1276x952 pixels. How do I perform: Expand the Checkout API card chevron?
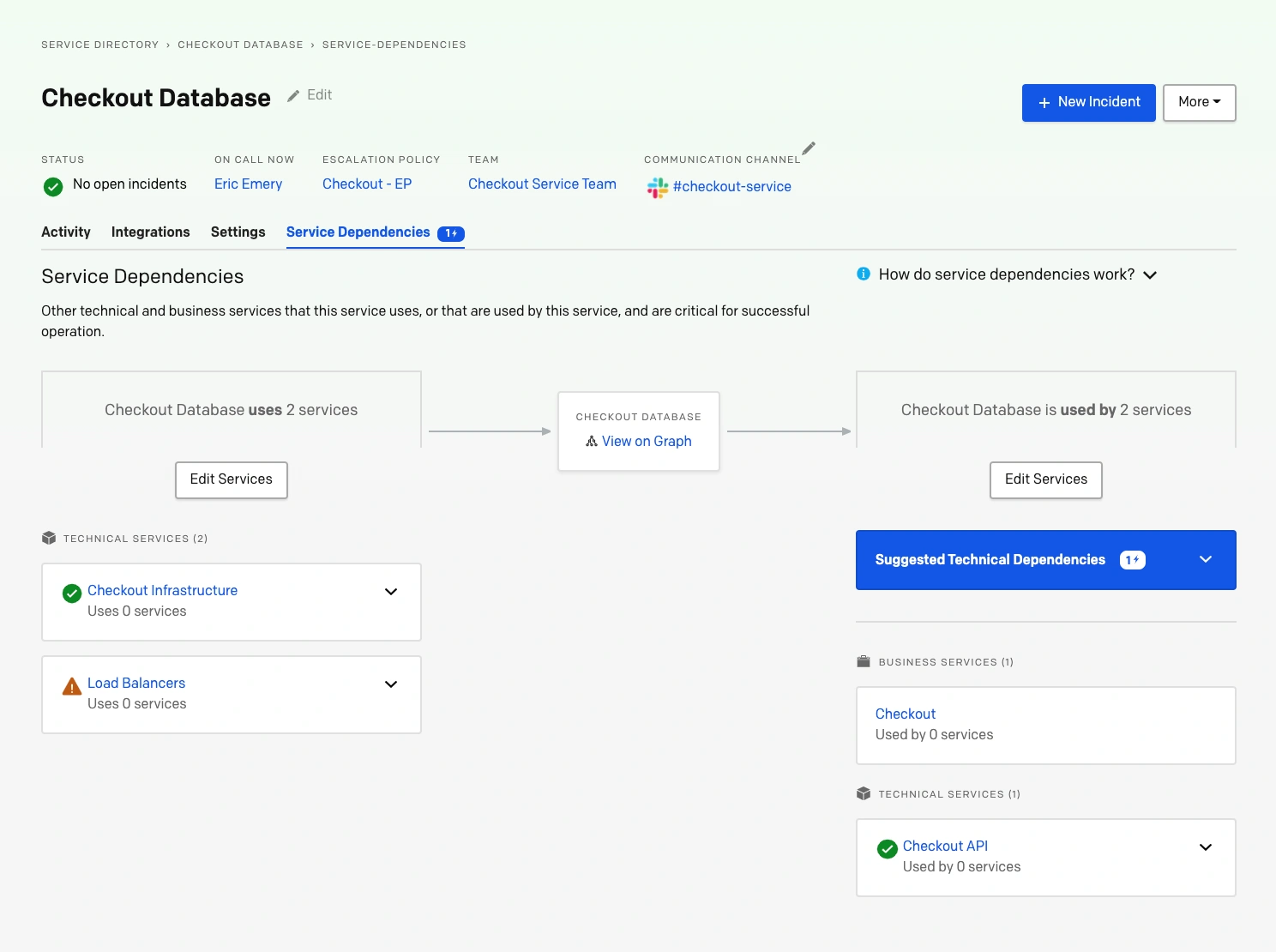coord(1205,847)
